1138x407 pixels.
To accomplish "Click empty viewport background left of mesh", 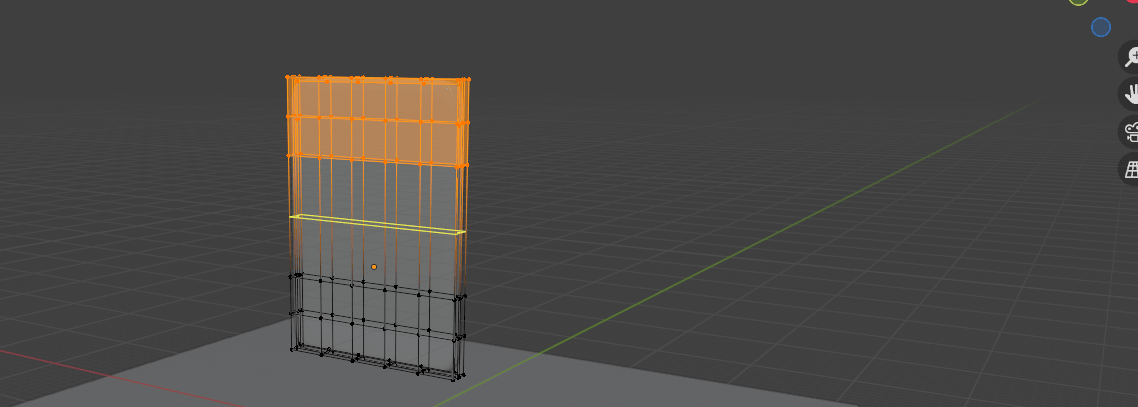I will click(x=150, y=200).
